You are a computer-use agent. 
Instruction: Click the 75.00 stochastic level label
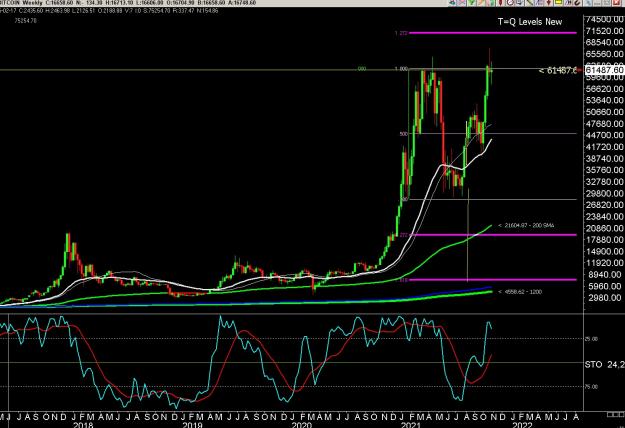591,387
